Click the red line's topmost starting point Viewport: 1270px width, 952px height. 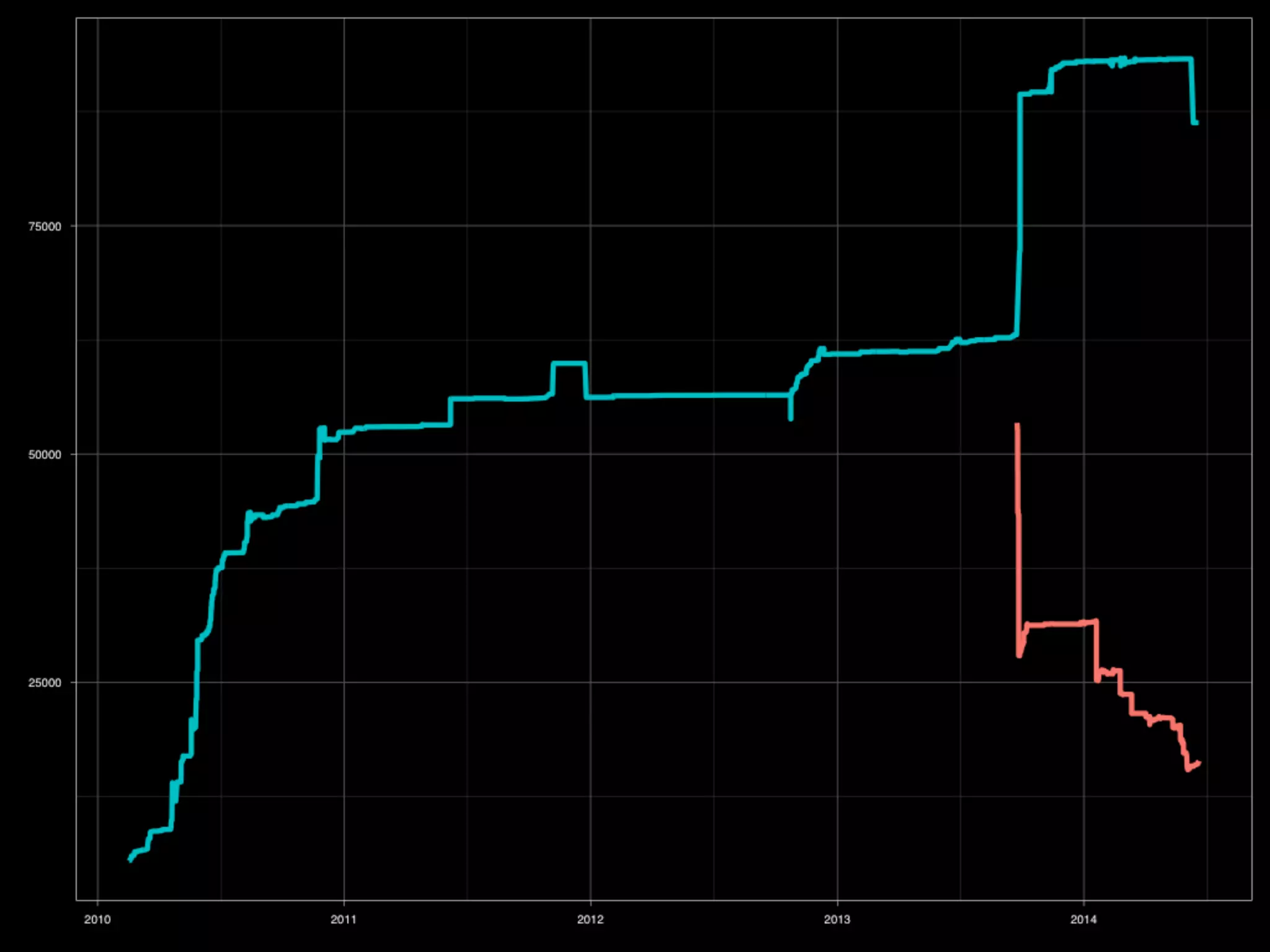click(1017, 425)
